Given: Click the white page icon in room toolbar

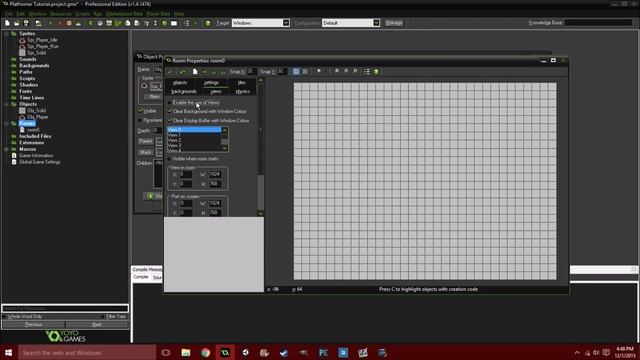Looking at the screenshot, I should tap(195, 72).
